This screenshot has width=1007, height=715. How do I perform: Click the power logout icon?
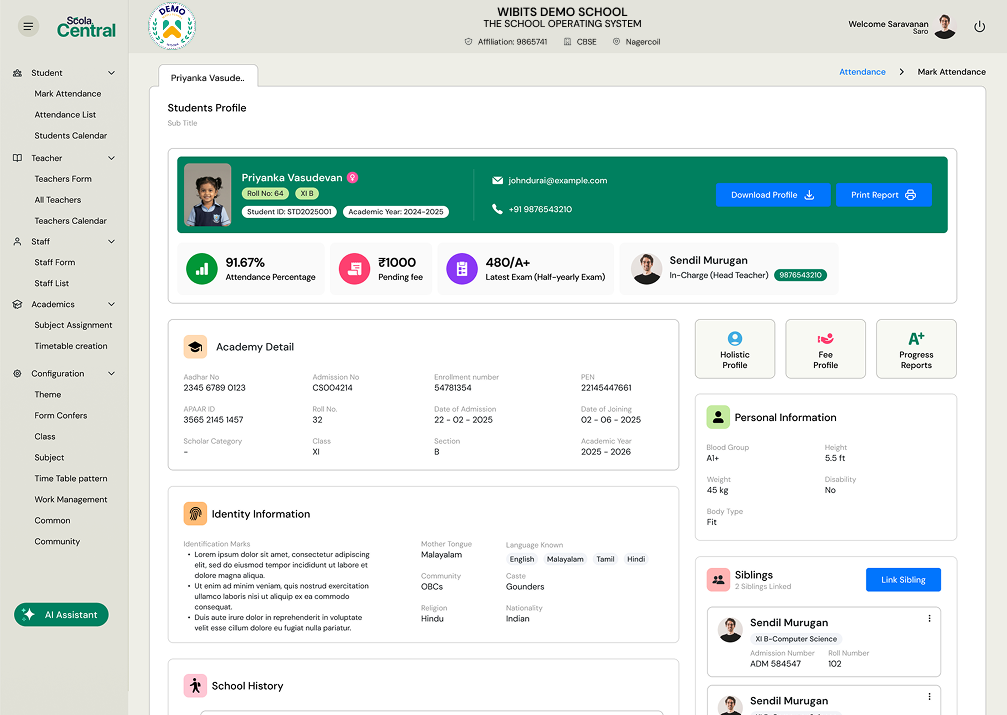pyautogui.click(x=979, y=27)
